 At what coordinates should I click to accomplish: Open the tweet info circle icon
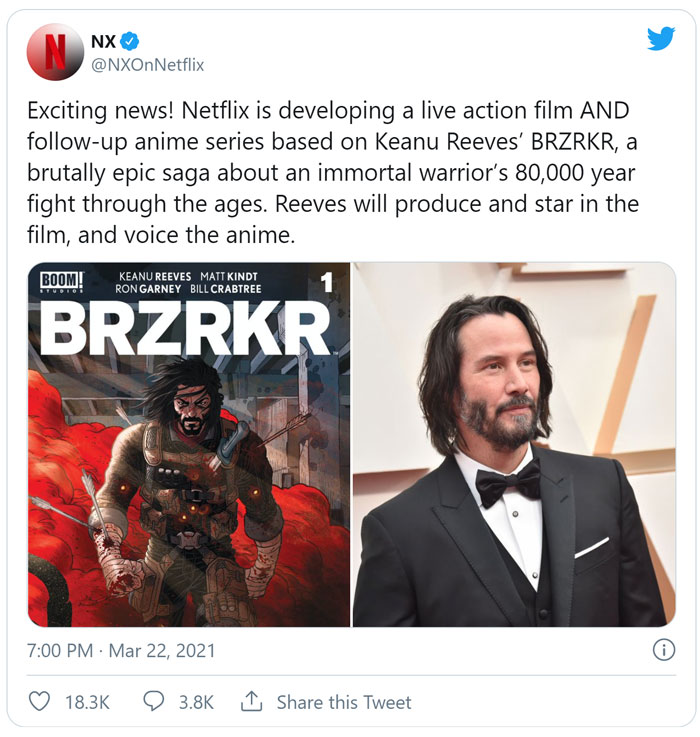664,650
